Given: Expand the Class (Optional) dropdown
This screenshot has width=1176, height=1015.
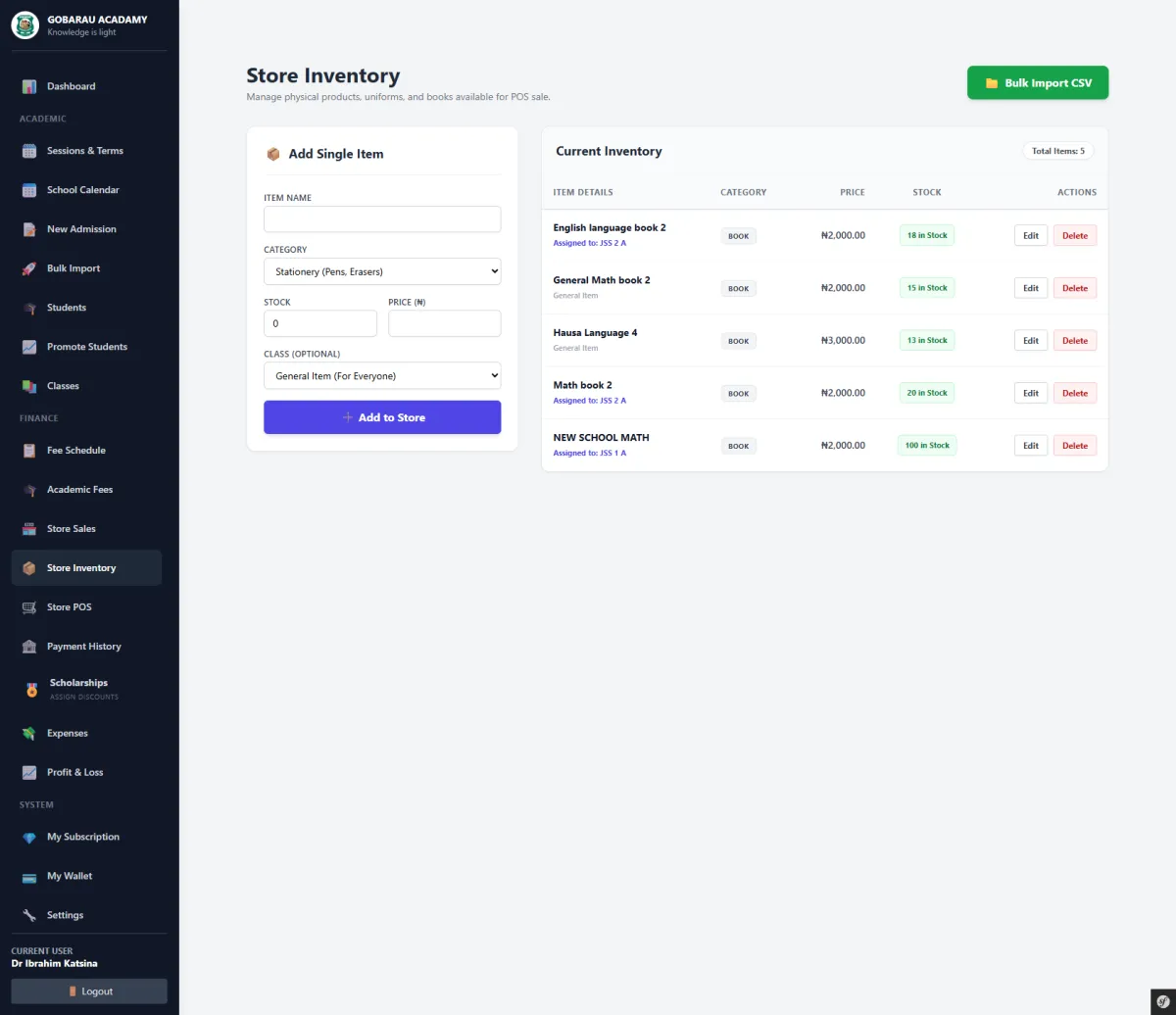Looking at the screenshot, I should [x=382, y=375].
